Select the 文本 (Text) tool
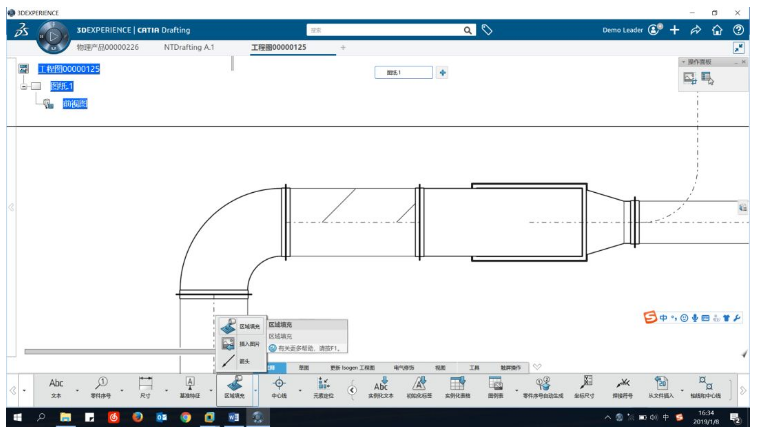The image size is (759, 432). pos(56,388)
